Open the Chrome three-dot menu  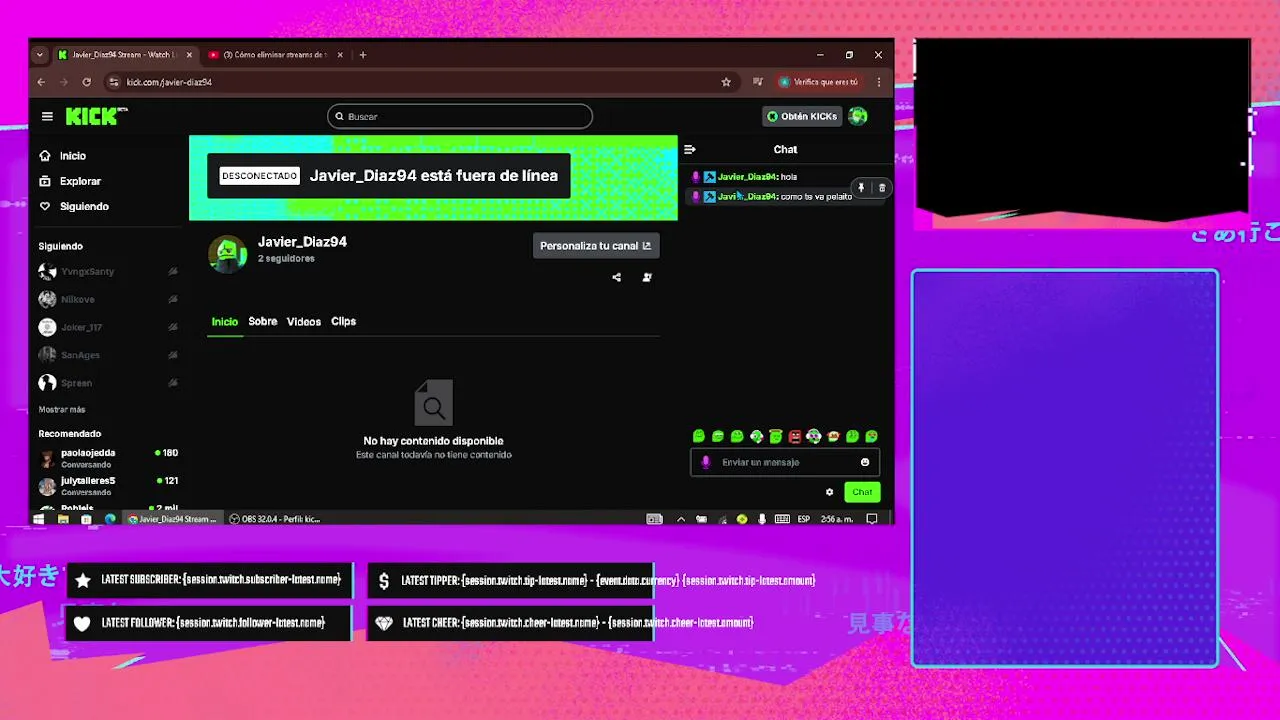(879, 82)
